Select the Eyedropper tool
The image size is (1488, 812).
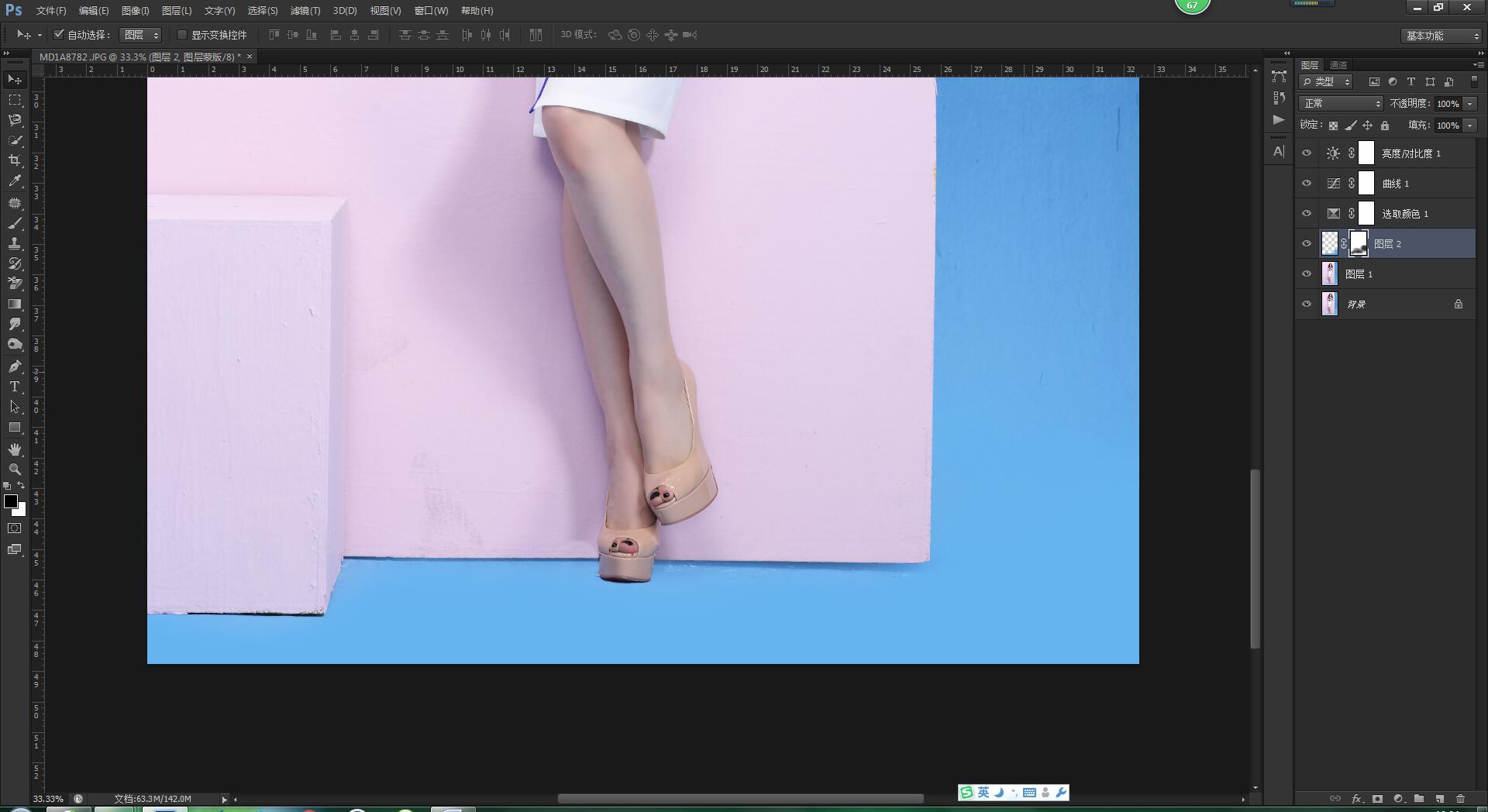(15, 181)
